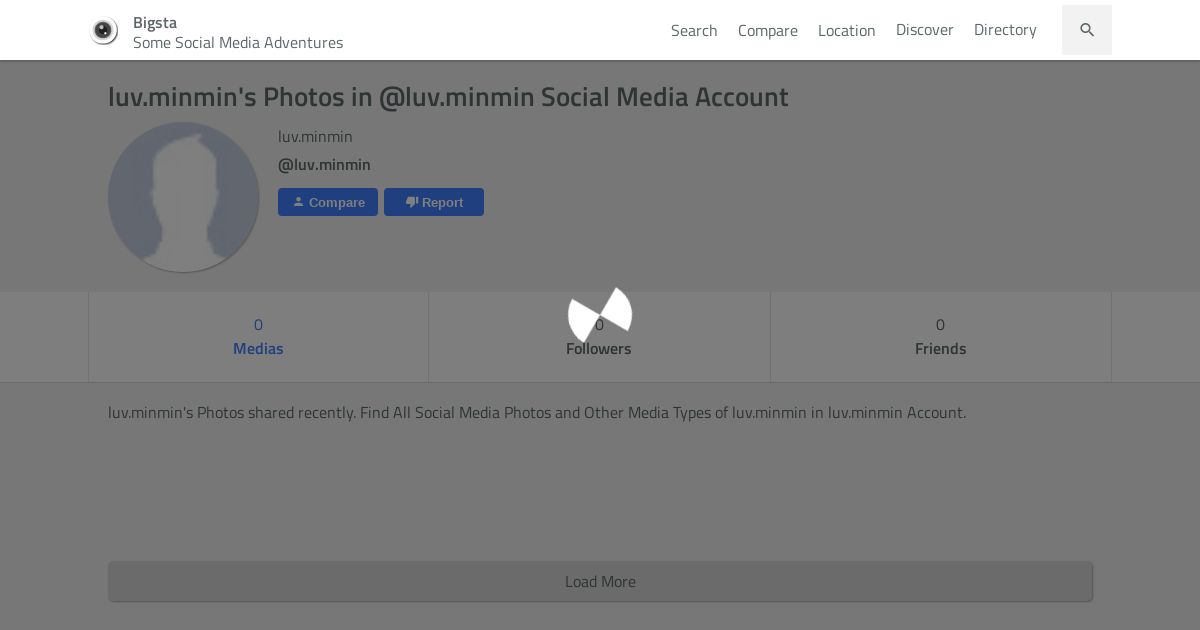Image resolution: width=1200 pixels, height=630 pixels.
Task: Click the Bigsta camera logo icon
Action: [104, 31]
